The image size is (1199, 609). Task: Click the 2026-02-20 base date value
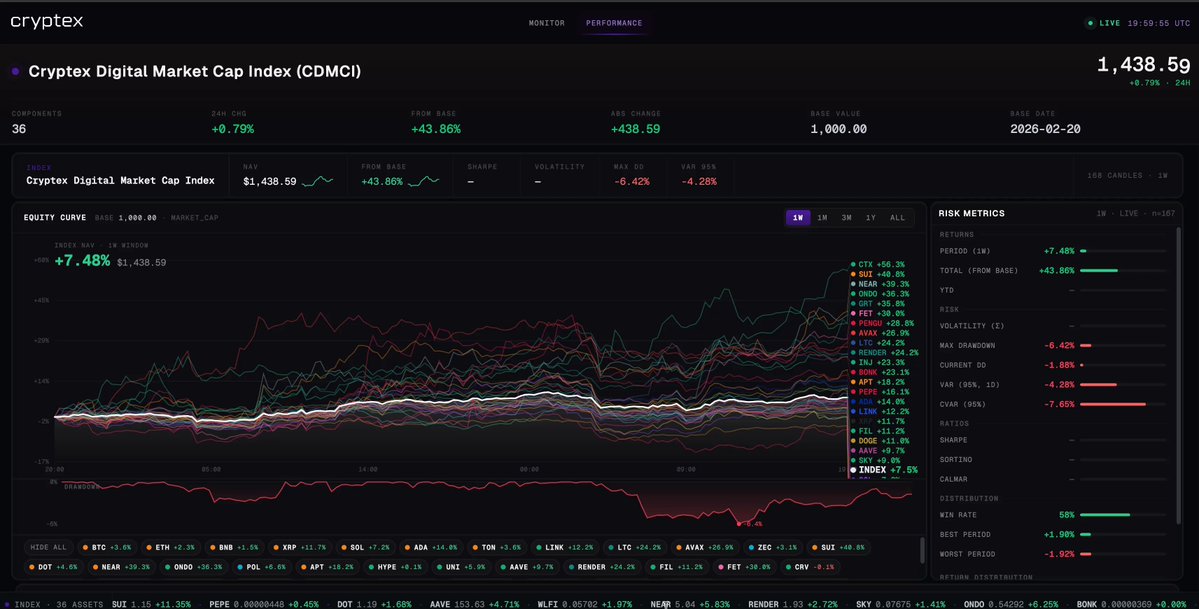click(x=1045, y=129)
